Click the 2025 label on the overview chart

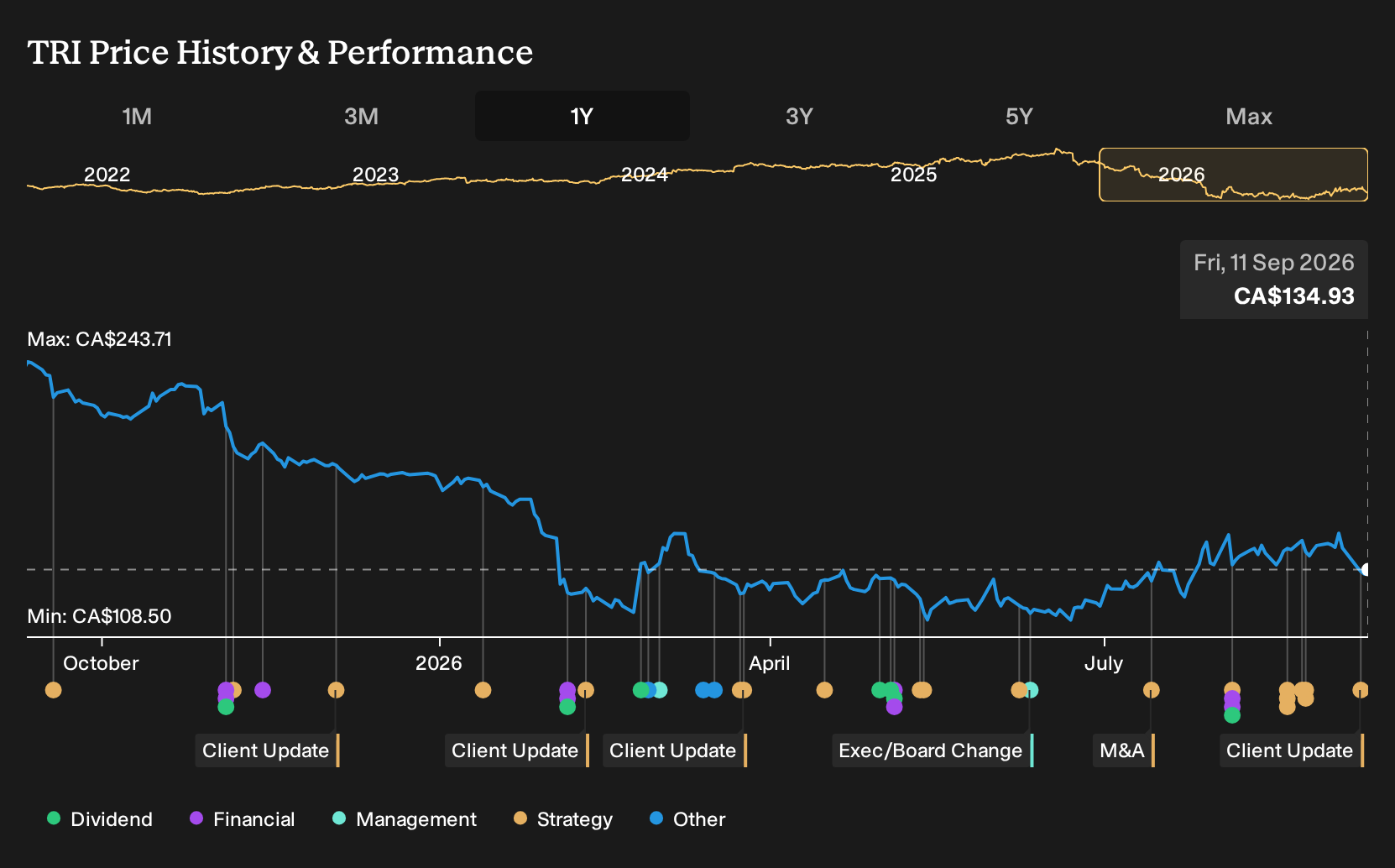913,175
